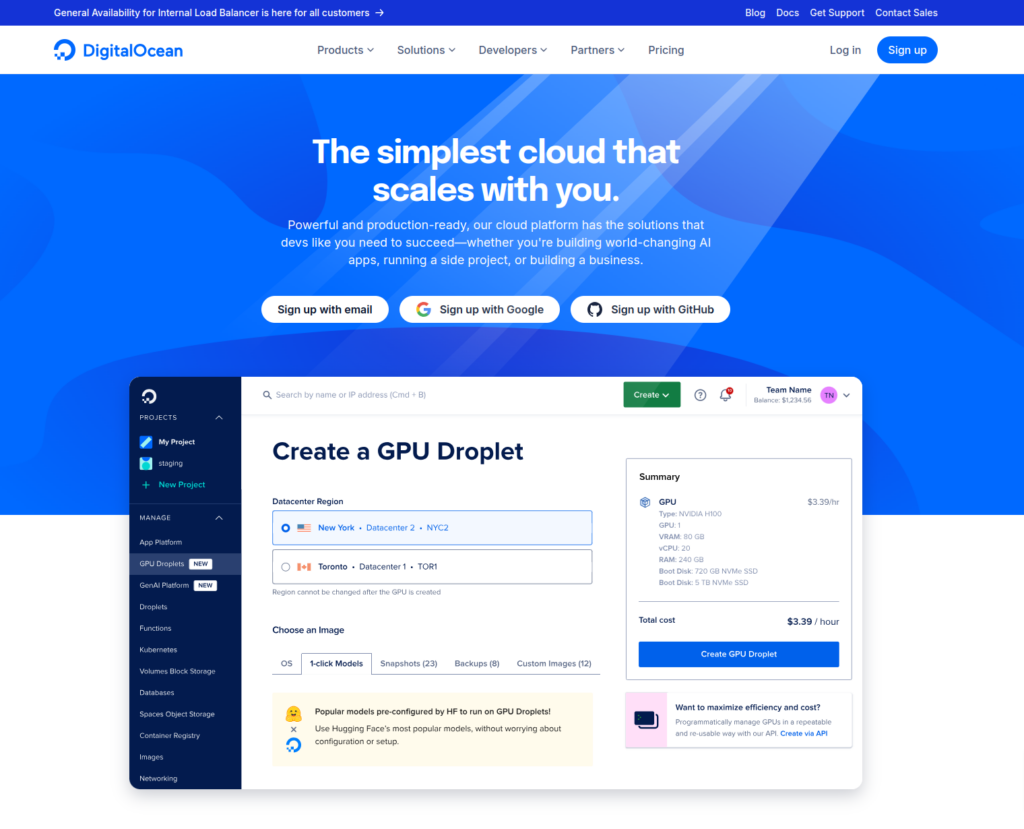
Task: Collapse the MANAGE section chevron
Action: point(219,518)
